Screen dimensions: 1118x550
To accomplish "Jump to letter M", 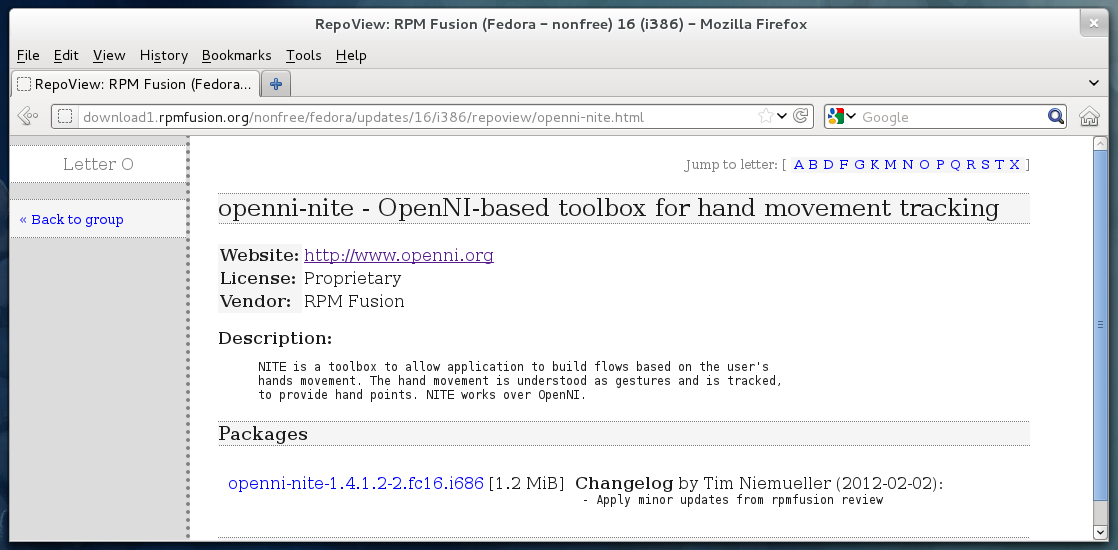I will (x=891, y=165).
